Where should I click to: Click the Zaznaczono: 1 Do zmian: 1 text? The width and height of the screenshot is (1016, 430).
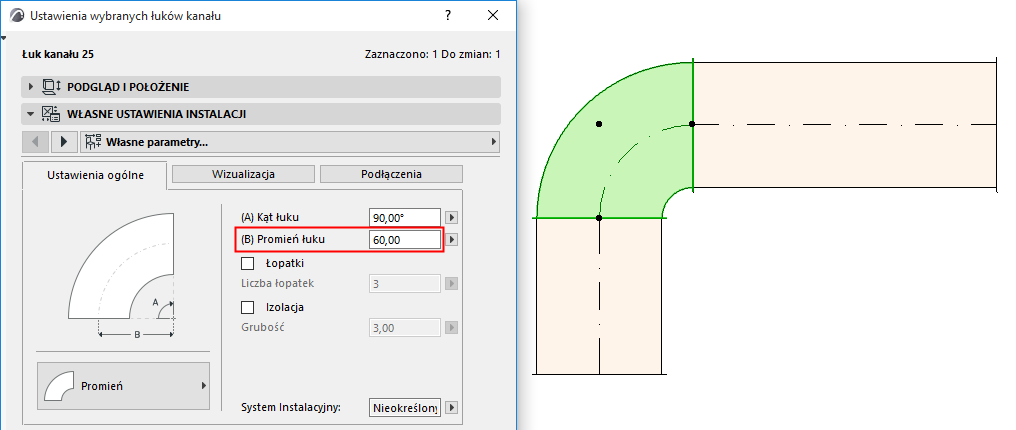432,54
